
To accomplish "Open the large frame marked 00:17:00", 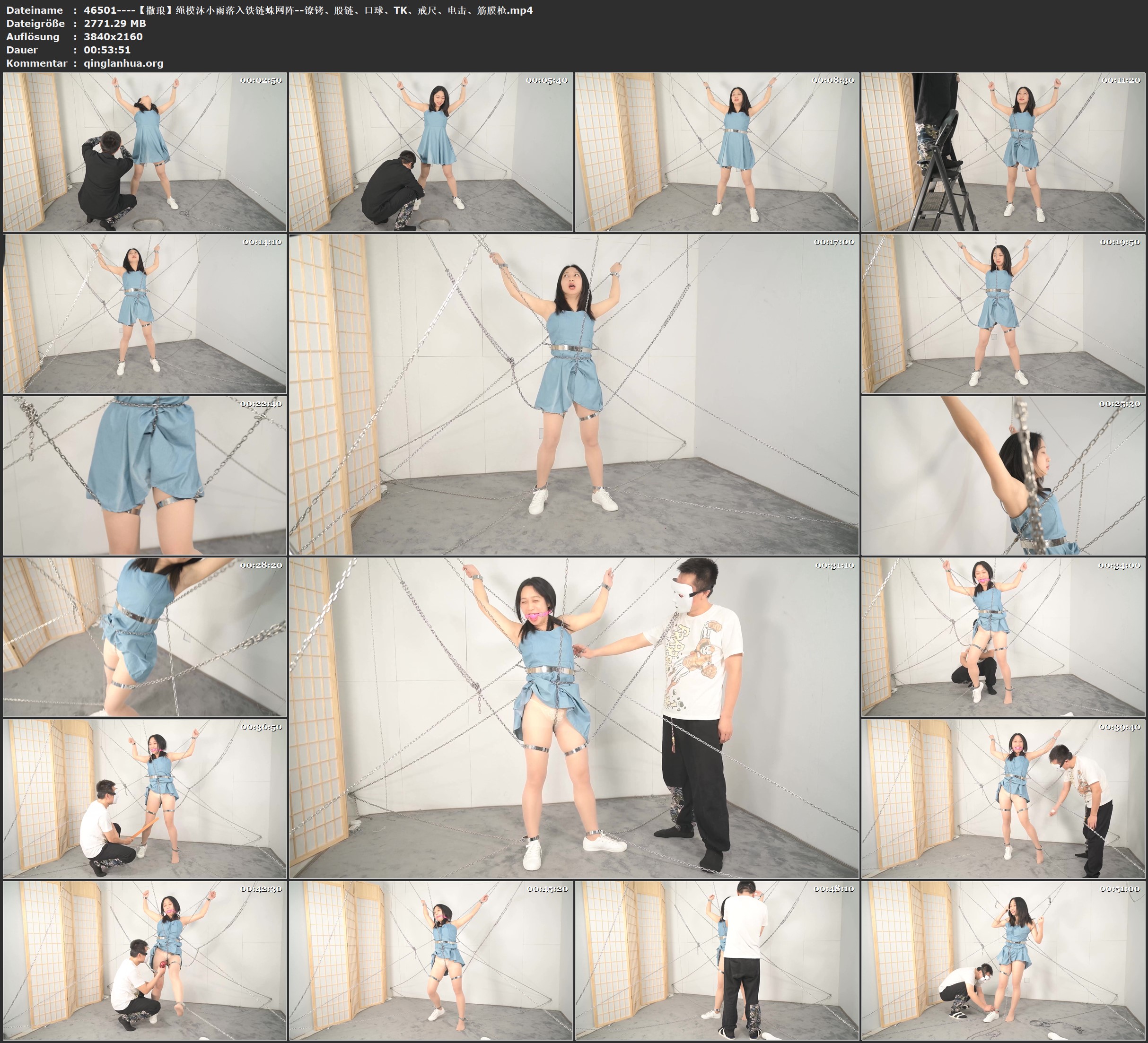I will pos(573,394).
